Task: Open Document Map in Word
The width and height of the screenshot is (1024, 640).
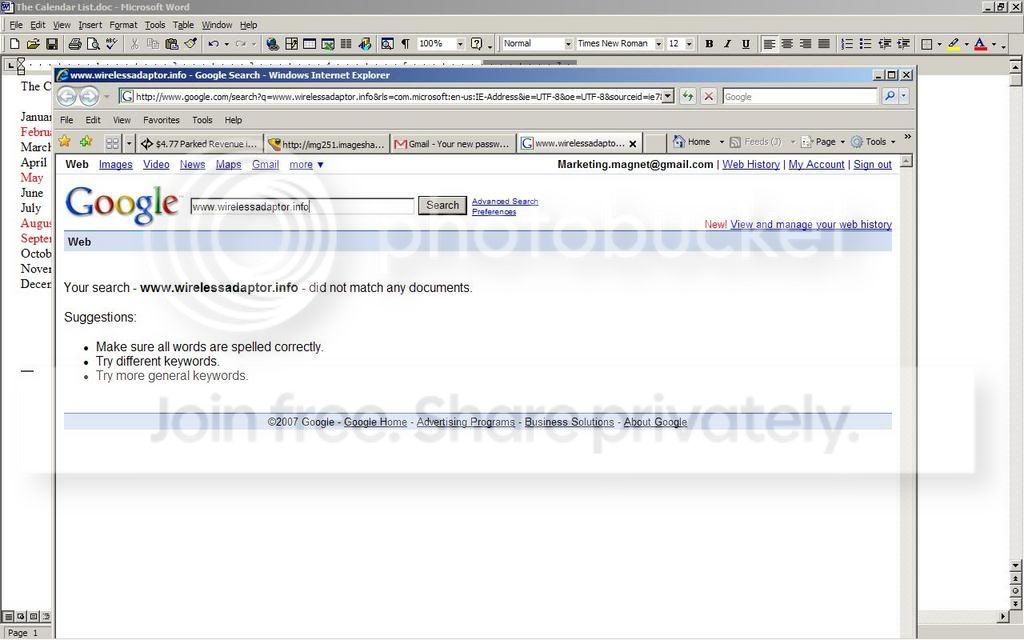Action: coord(387,44)
